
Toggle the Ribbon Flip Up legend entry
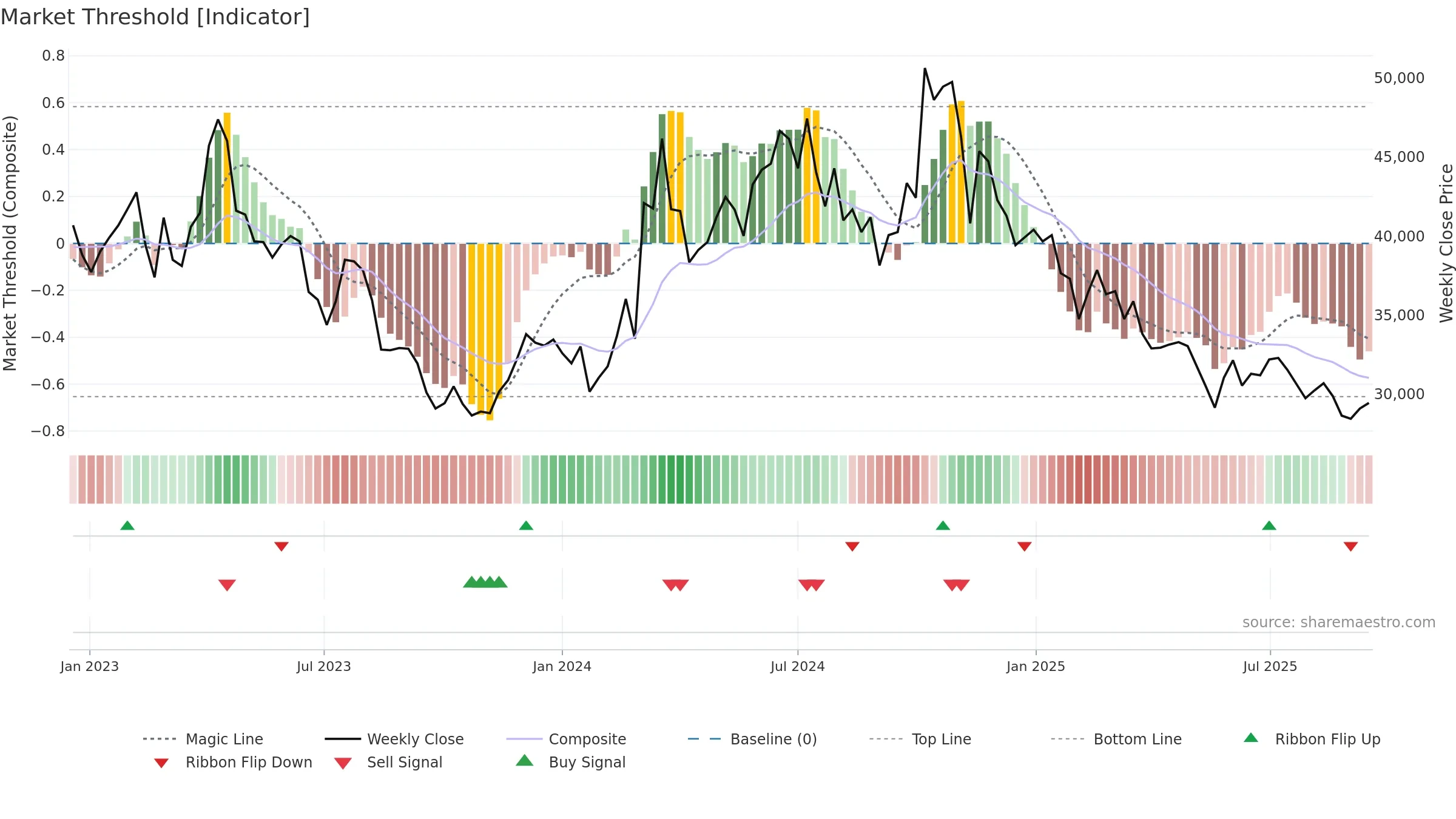tap(1312, 739)
